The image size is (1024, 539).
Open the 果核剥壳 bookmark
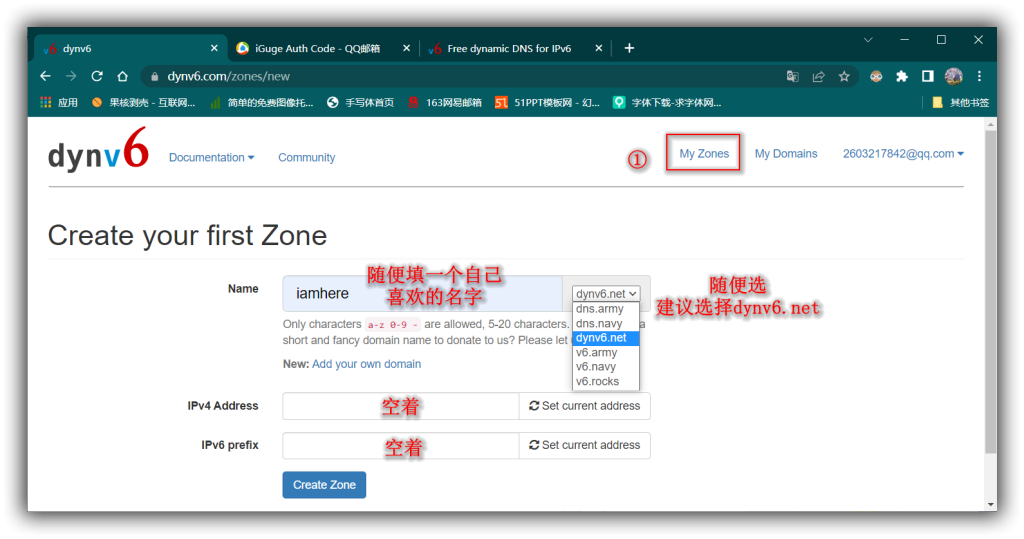point(143,103)
